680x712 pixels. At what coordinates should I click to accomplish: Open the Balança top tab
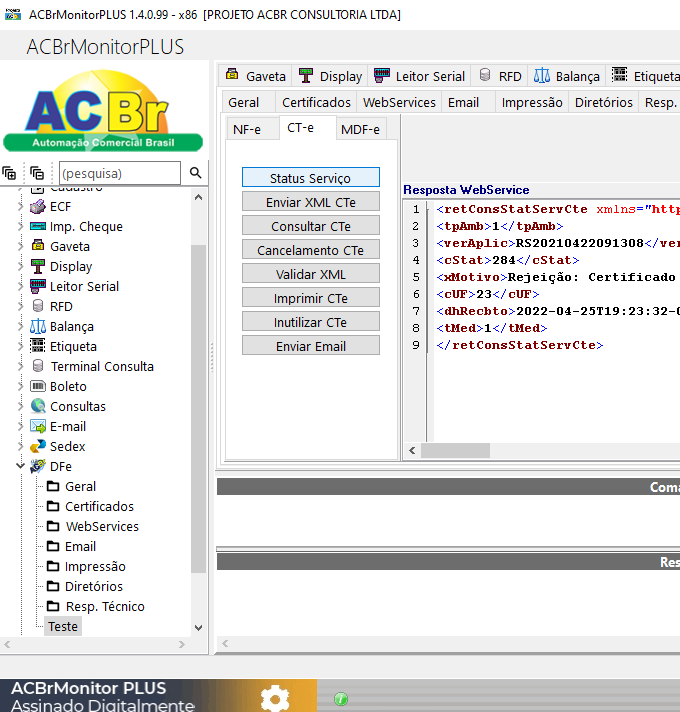point(567,76)
